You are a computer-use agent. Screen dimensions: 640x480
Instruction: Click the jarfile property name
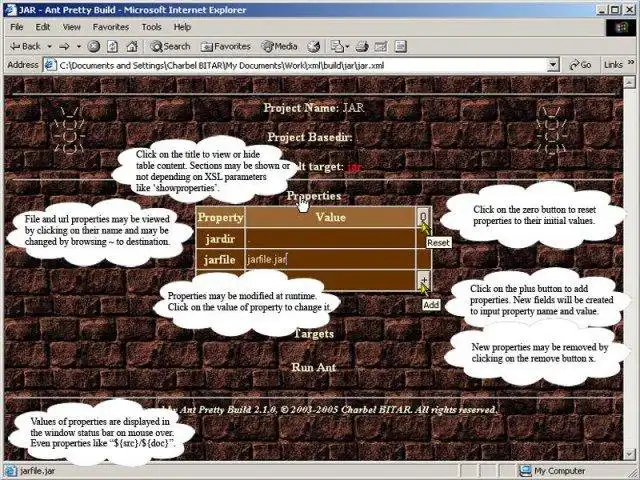pyautogui.click(x=220, y=260)
